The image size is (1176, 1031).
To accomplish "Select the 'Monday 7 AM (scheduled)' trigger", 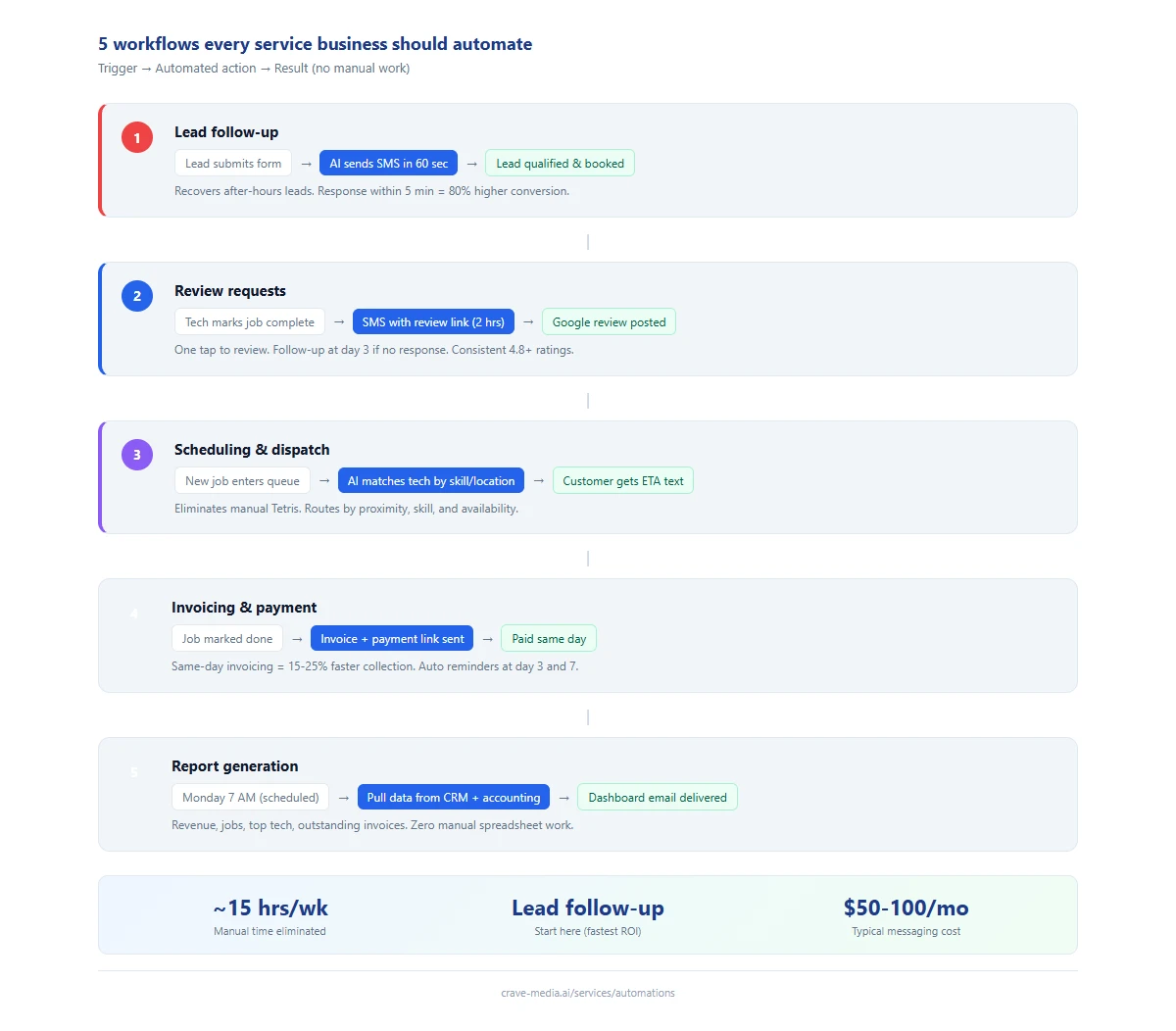I will point(250,798).
